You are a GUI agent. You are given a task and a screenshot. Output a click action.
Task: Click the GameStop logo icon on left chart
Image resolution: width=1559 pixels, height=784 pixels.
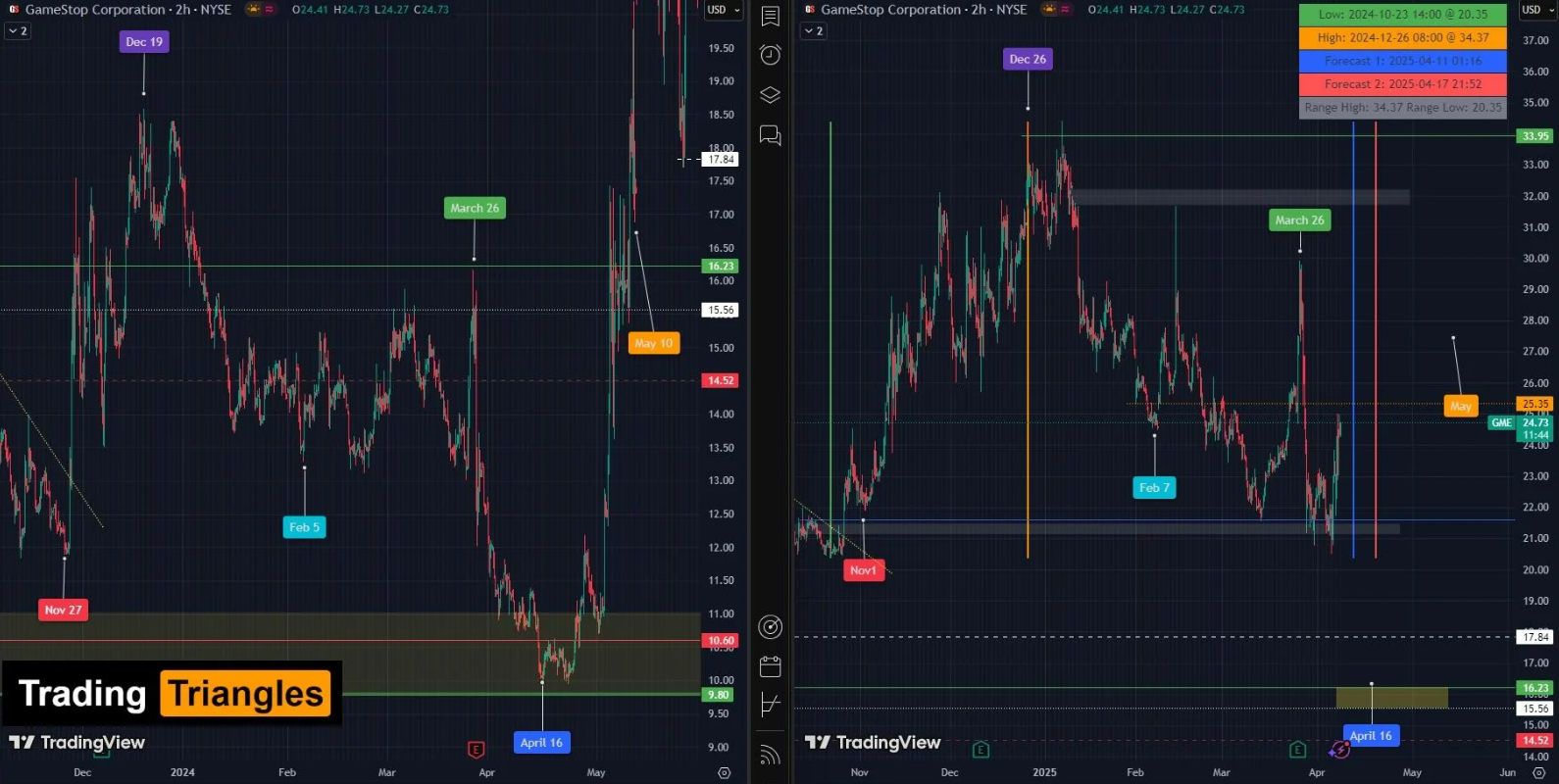pyautogui.click(x=14, y=10)
